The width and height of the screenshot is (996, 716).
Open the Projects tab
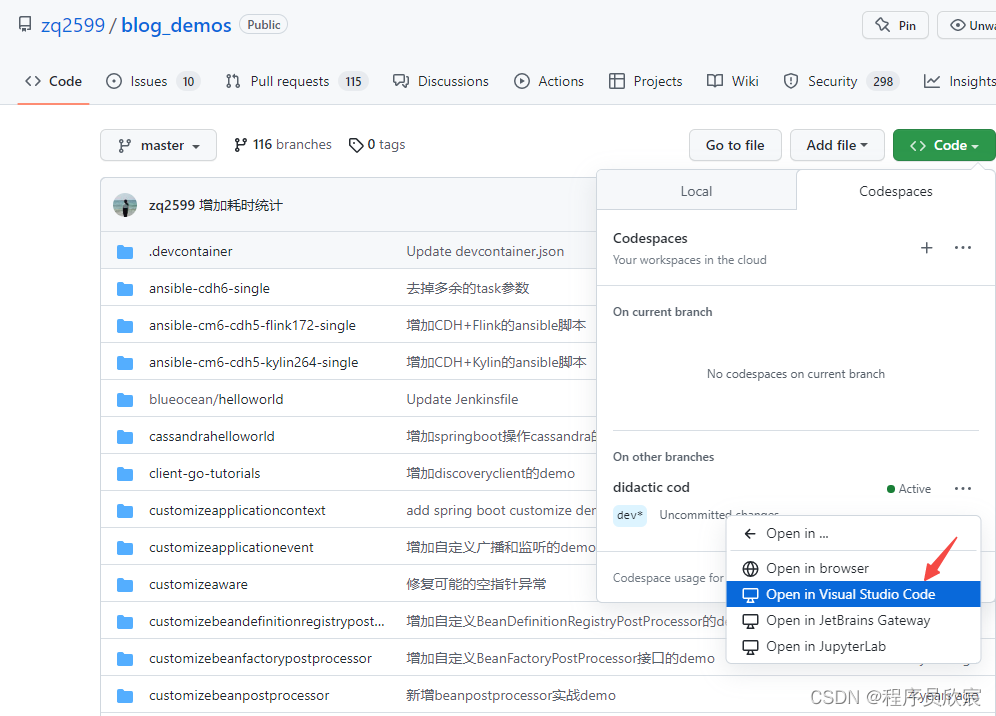pyautogui.click(x=645, y=81)
